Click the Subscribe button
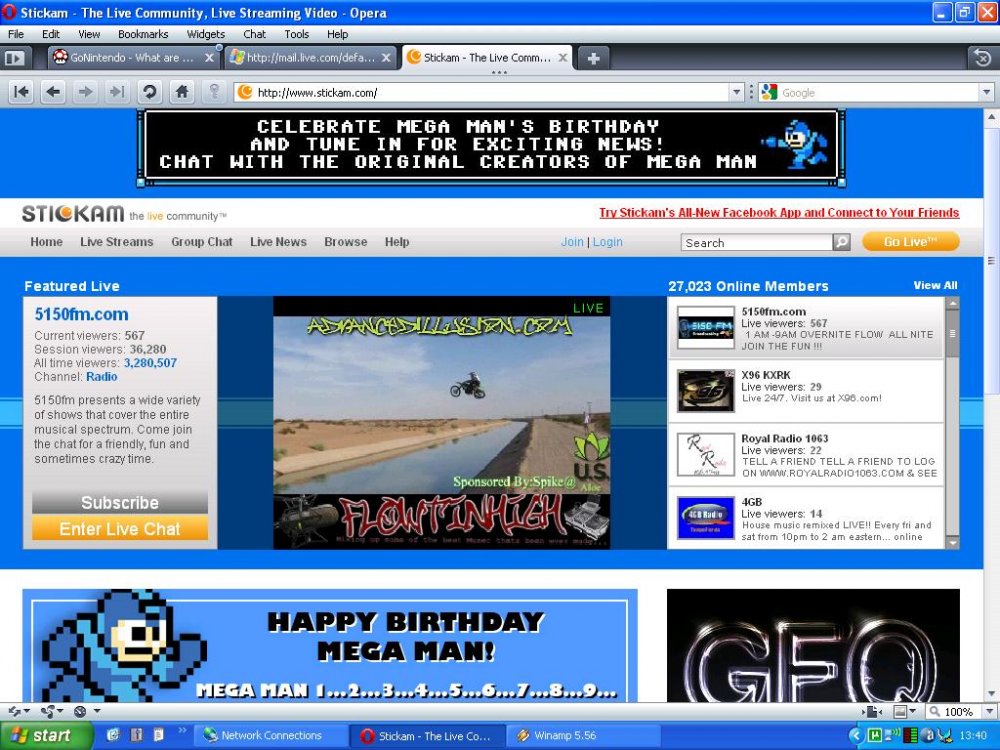Viewport: 1000px width, 750px height. [x=120, y=503]
